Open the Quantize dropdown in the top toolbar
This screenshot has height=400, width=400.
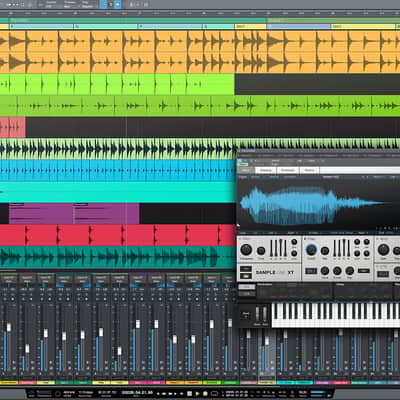click(52, 4)
